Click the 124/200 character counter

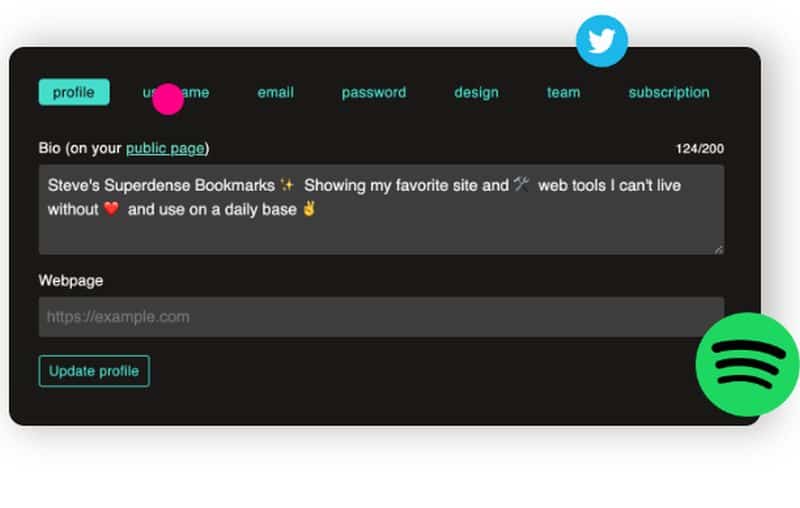pyautogui.click(x=699, y=149)
